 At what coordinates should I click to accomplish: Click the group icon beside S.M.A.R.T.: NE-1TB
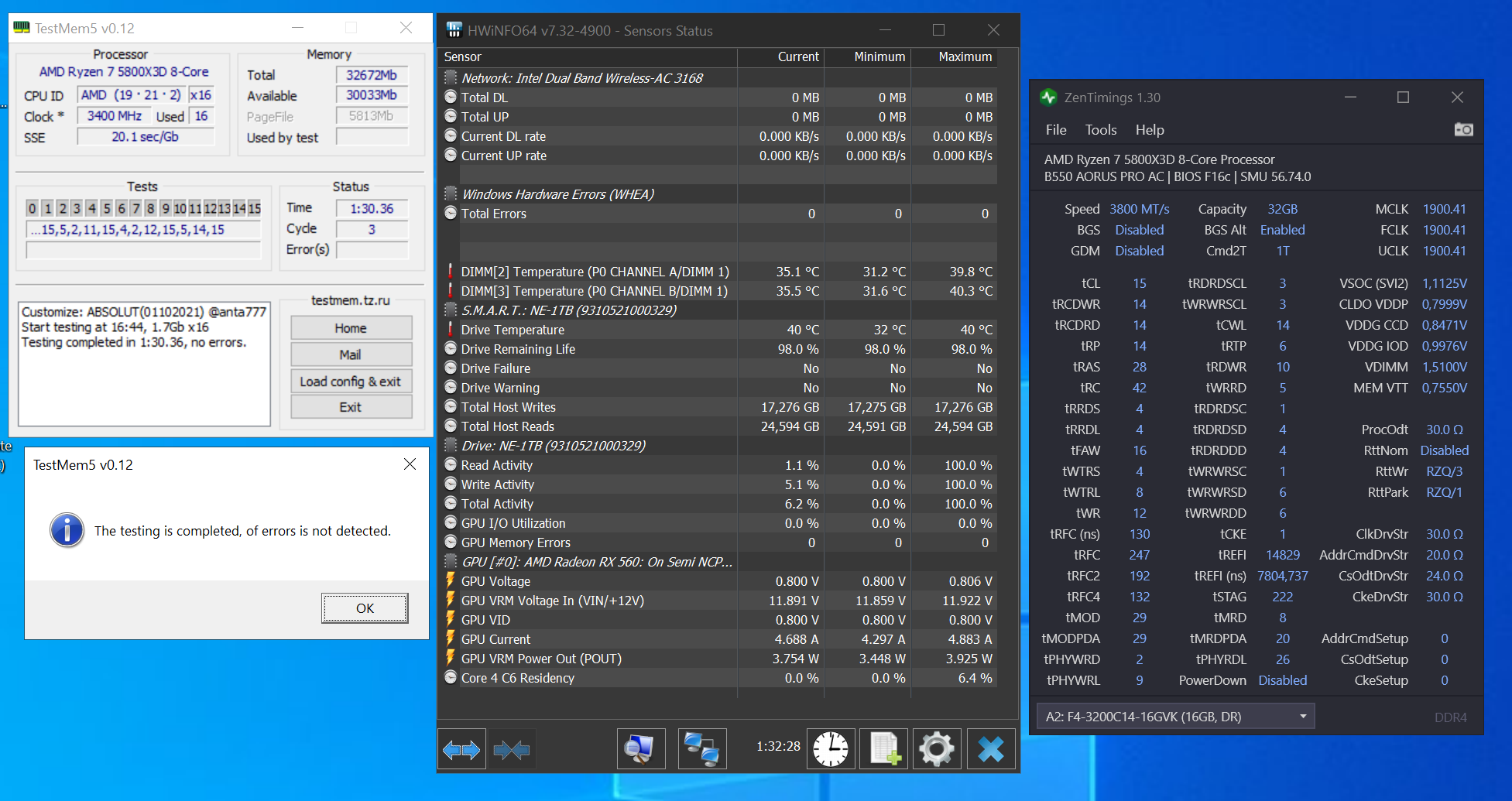click(x=451, y=310)
